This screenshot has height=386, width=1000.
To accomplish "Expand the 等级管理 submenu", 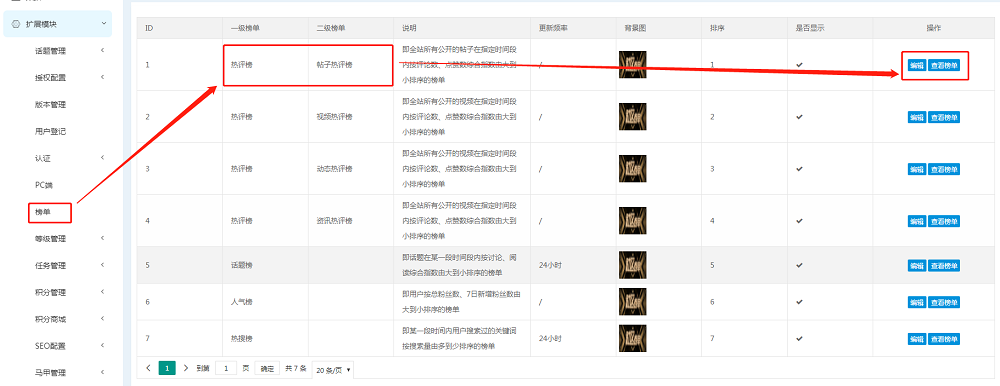I will 102,239.
